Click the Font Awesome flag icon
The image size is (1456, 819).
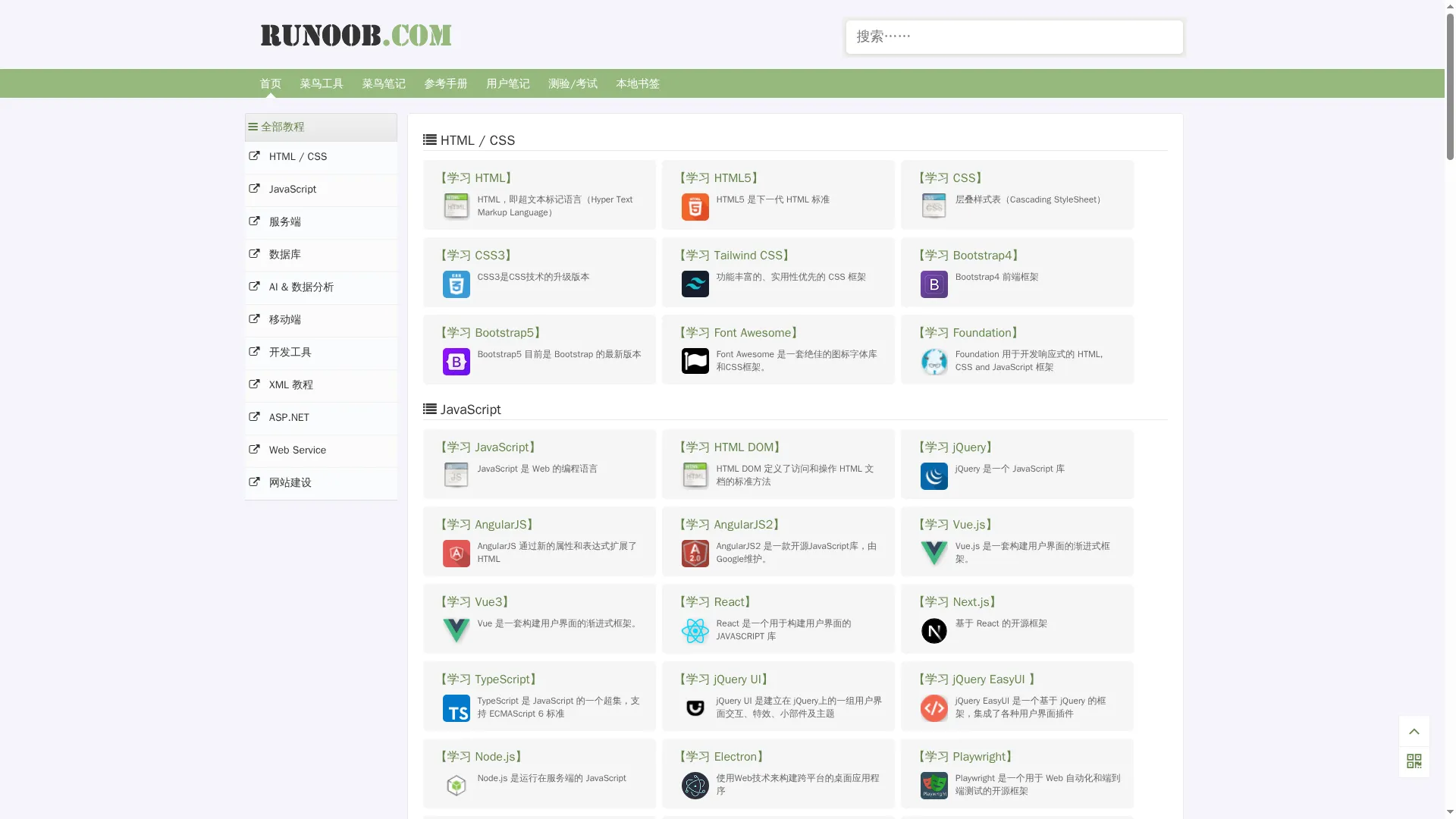tap(695, 362)
